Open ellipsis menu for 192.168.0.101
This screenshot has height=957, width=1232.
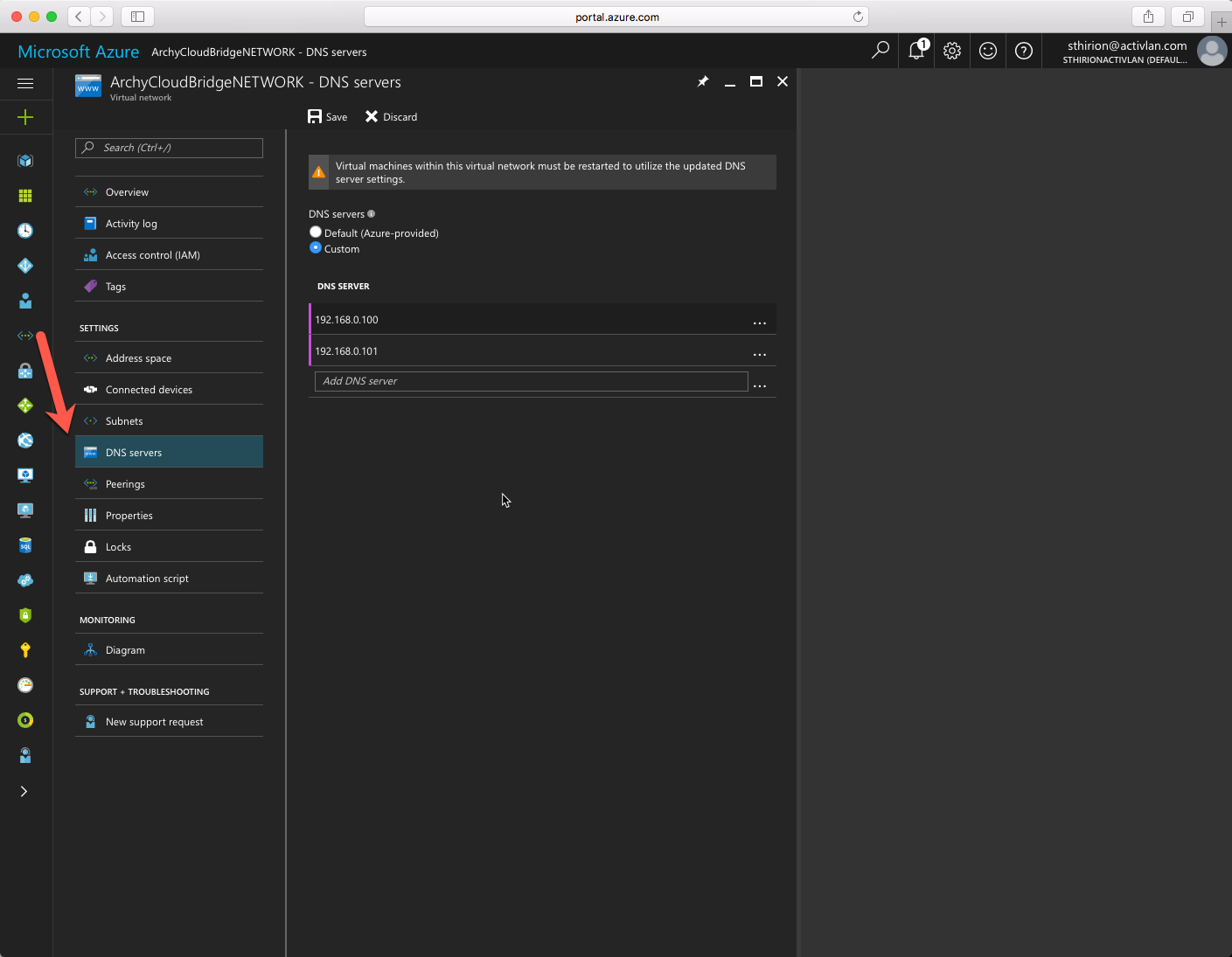760,355
